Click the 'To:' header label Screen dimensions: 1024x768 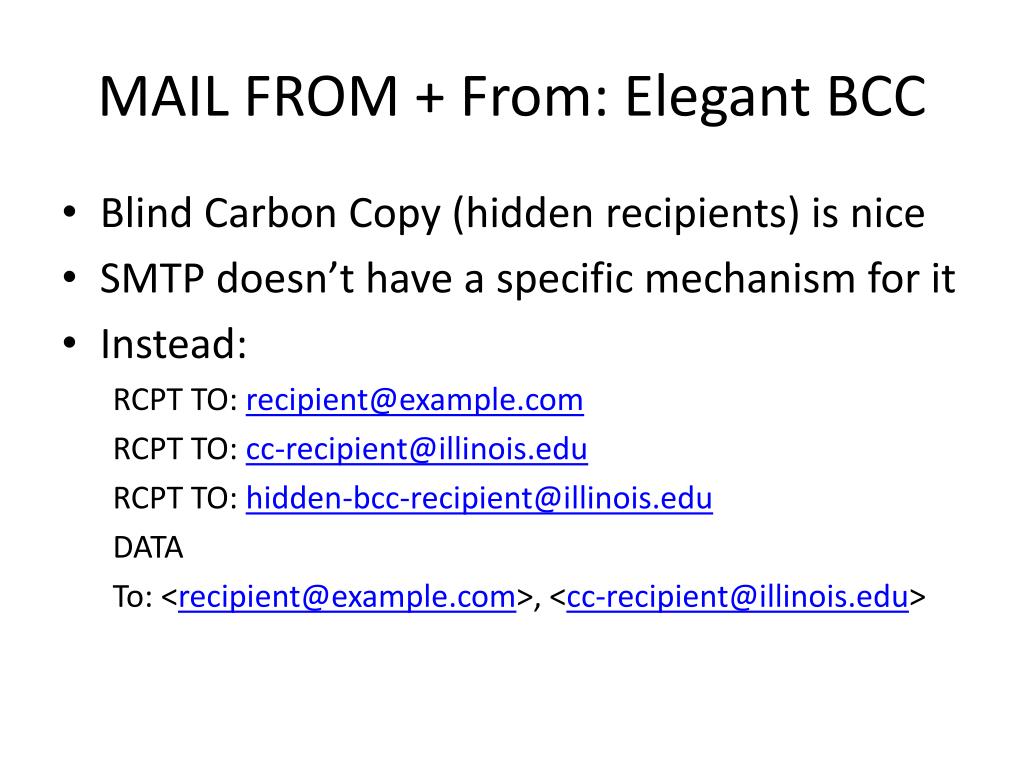coord(133,597)
